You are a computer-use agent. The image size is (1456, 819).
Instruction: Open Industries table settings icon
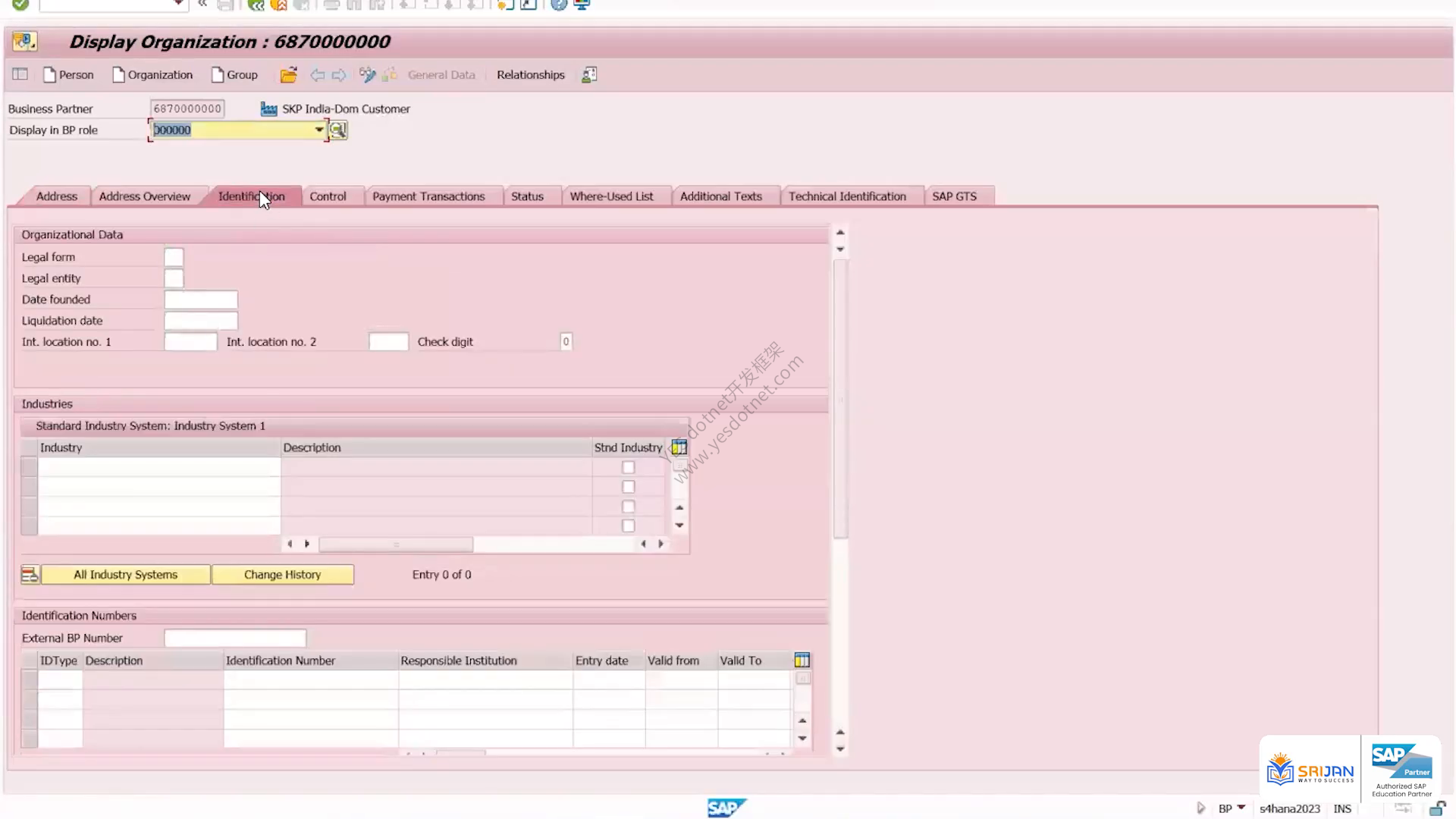pyautogui.click(x=679, y=447)
